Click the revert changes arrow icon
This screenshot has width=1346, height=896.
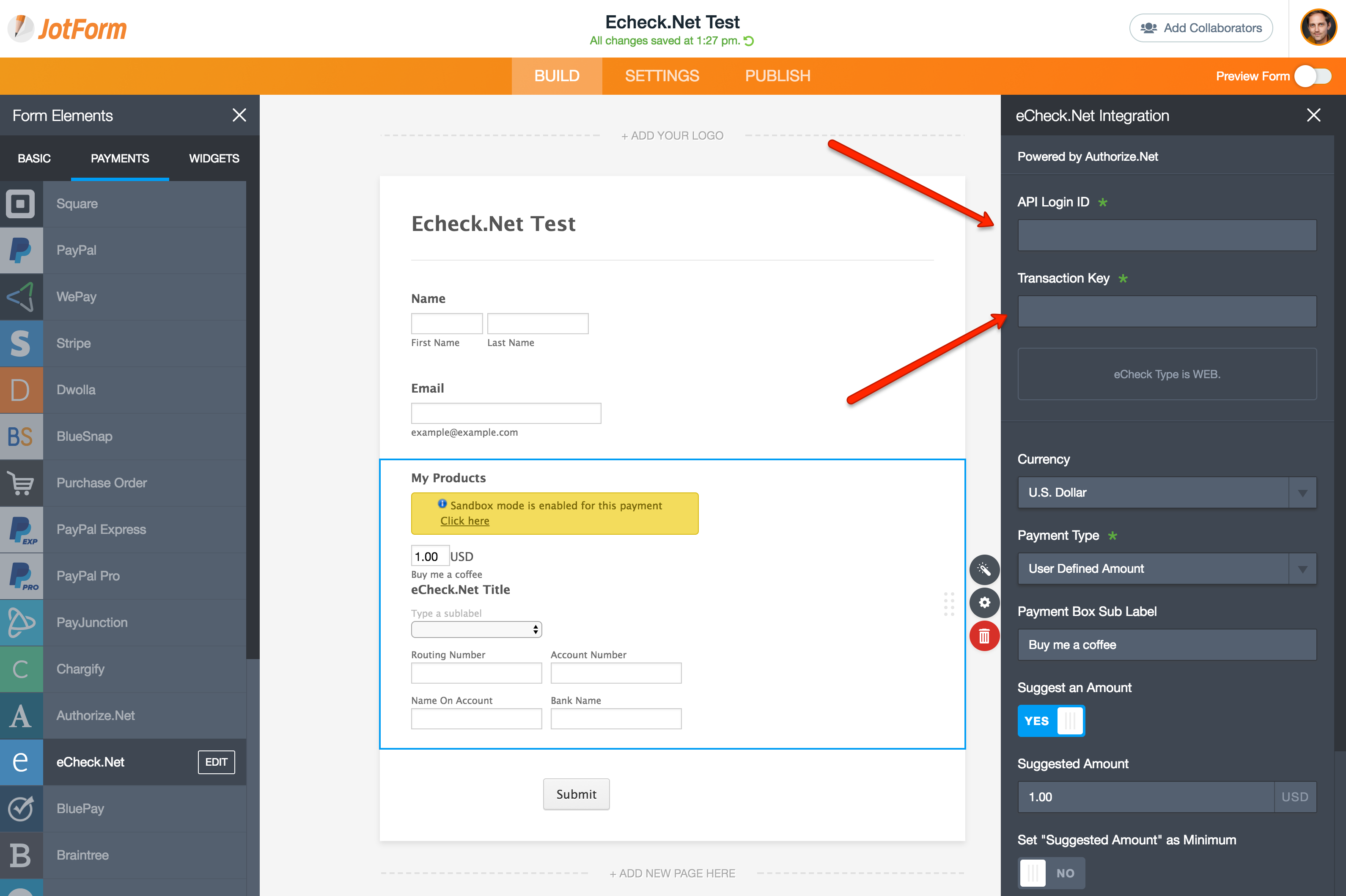(749, 41)
